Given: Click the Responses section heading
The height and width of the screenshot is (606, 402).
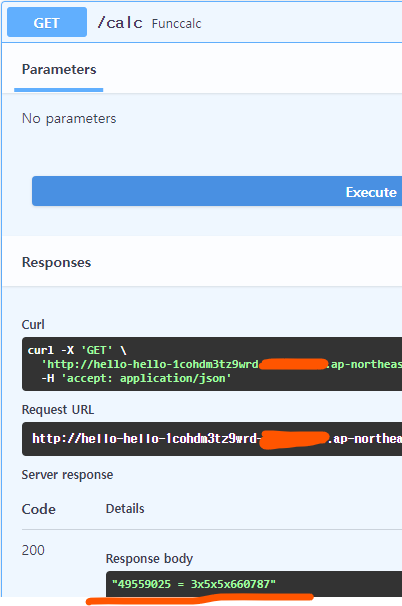Looking at the screenshot, I should (56, 262).
